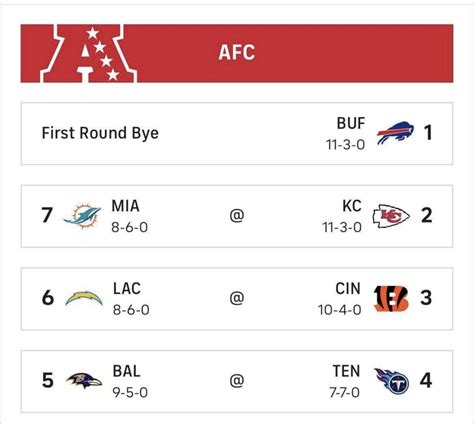474x424 pixels.
Task: Click the AFC header title text
Action: [x=237, y=53]
